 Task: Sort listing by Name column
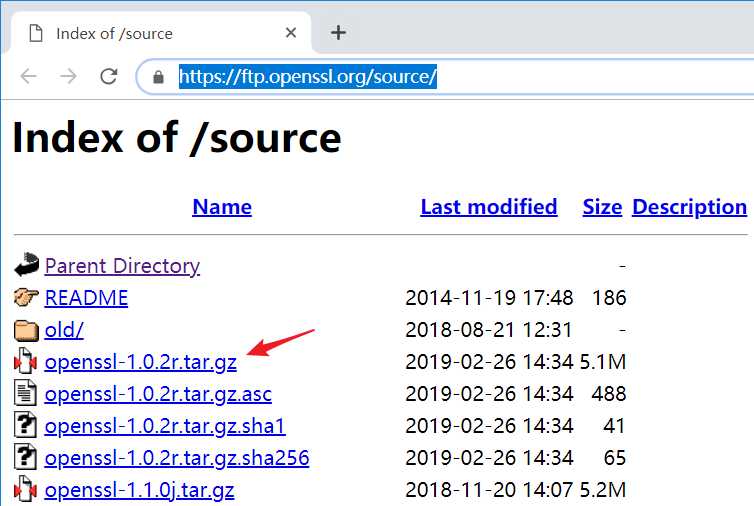pyautogui.click(x=222, y=207)
